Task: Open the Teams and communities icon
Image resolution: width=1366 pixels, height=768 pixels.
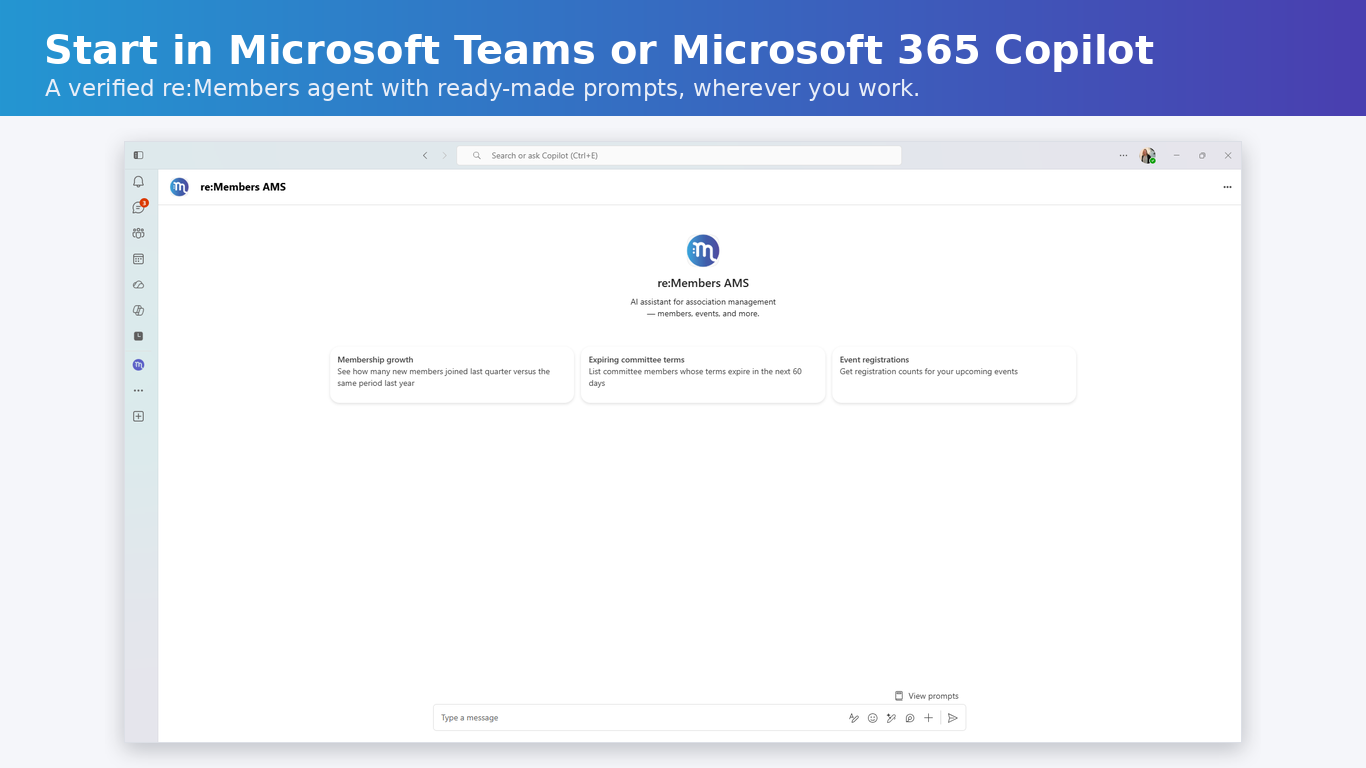Action: pyautogui.click(x=138, y=233)
